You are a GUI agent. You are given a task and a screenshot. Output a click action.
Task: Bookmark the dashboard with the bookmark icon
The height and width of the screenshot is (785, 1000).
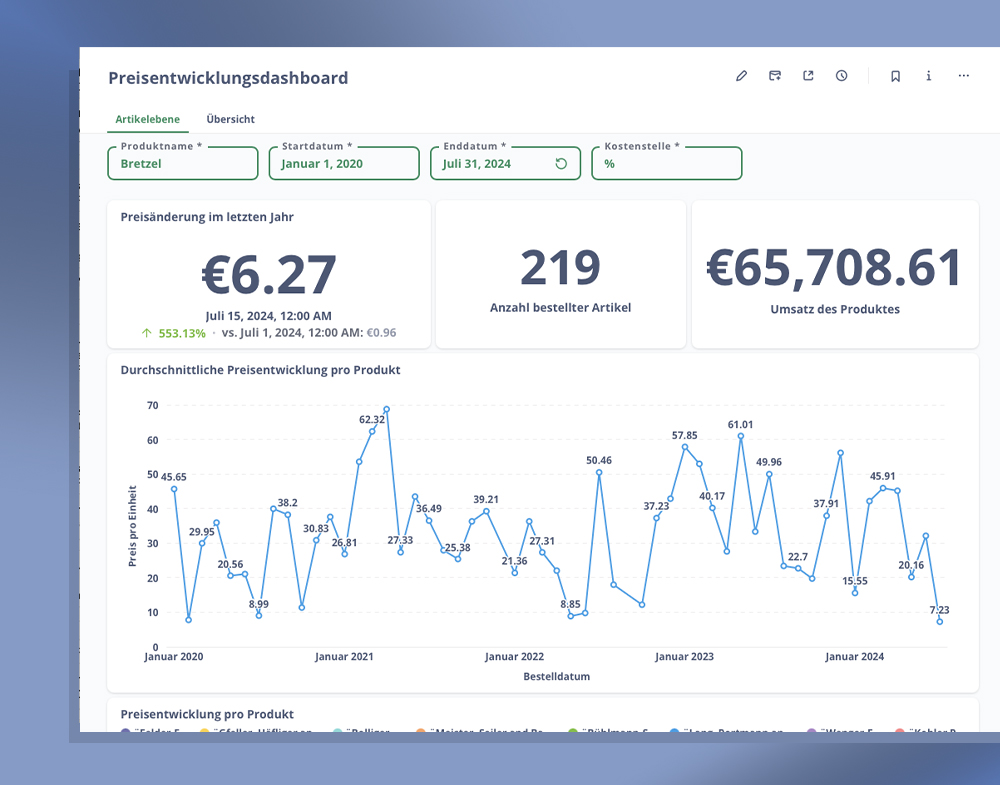pos(895,76)
